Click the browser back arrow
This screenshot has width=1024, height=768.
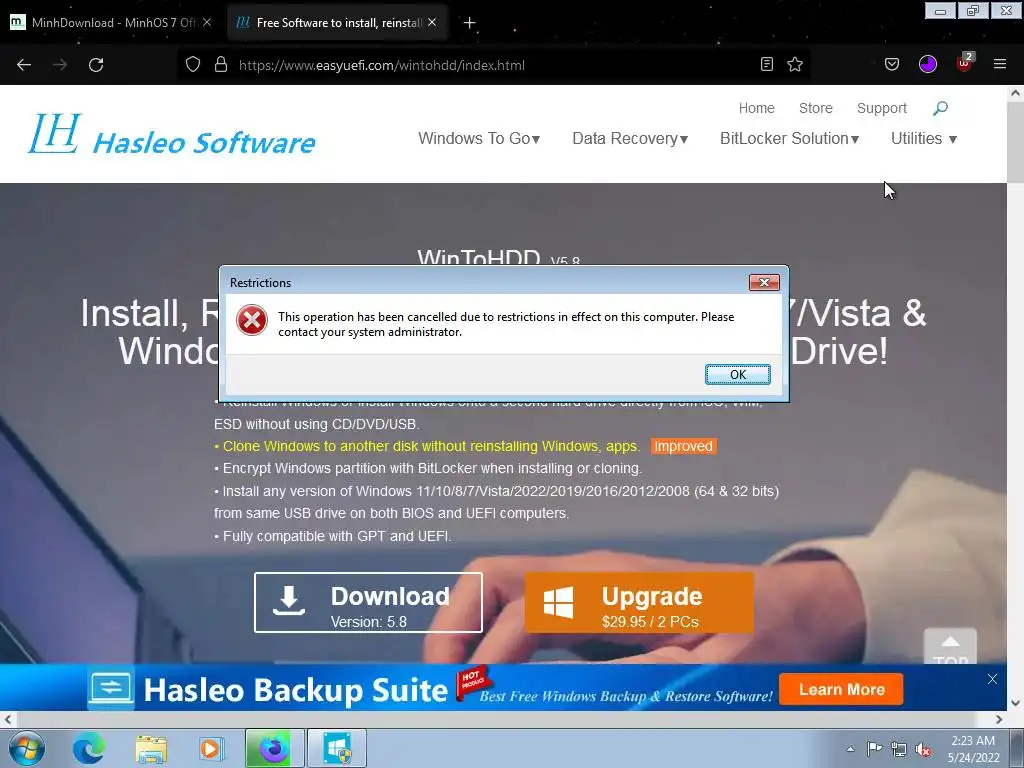point(24,65)
